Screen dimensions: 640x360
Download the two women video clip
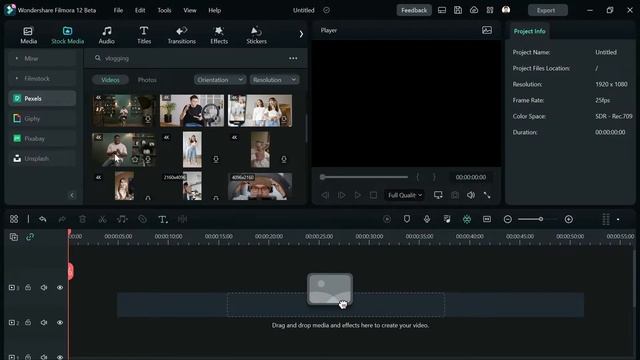coord(284,119)
